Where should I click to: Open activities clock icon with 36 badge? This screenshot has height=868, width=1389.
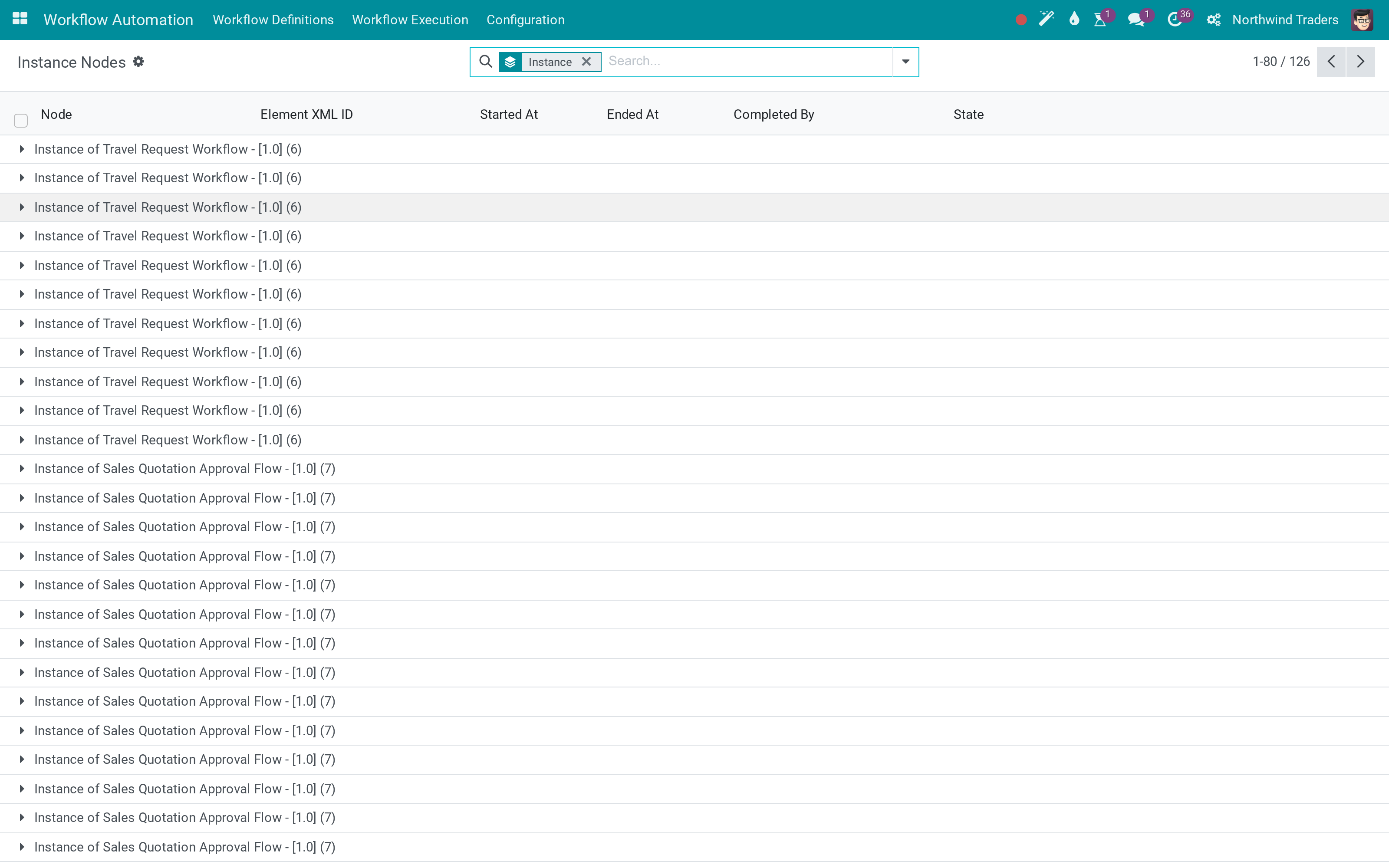pyautogui.click(x=1175, y=20)
